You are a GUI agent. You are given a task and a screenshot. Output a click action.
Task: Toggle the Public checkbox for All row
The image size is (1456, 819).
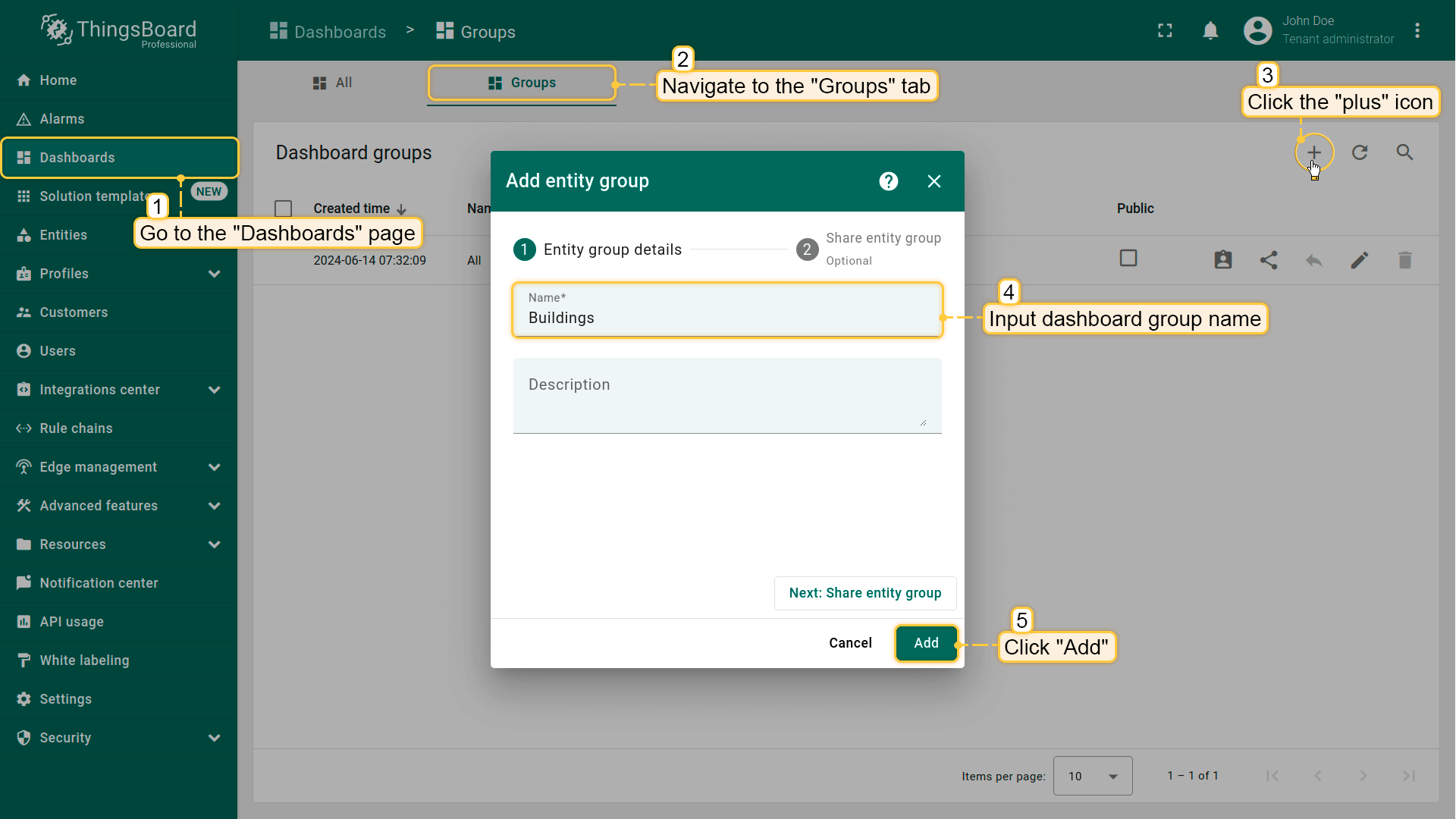click(1128, 259)
